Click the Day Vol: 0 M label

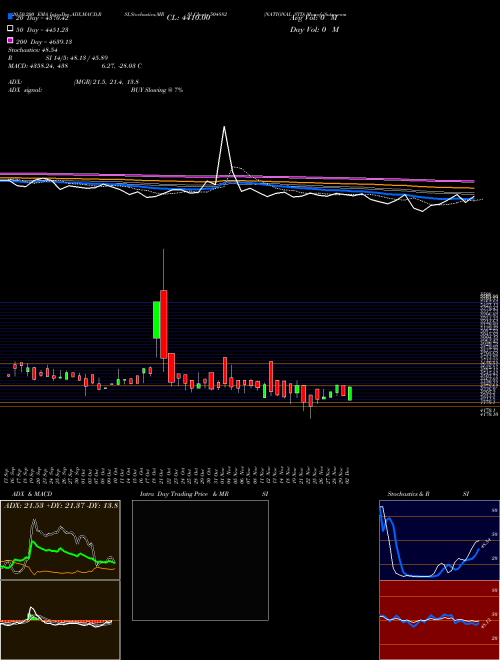pos(314,29)
